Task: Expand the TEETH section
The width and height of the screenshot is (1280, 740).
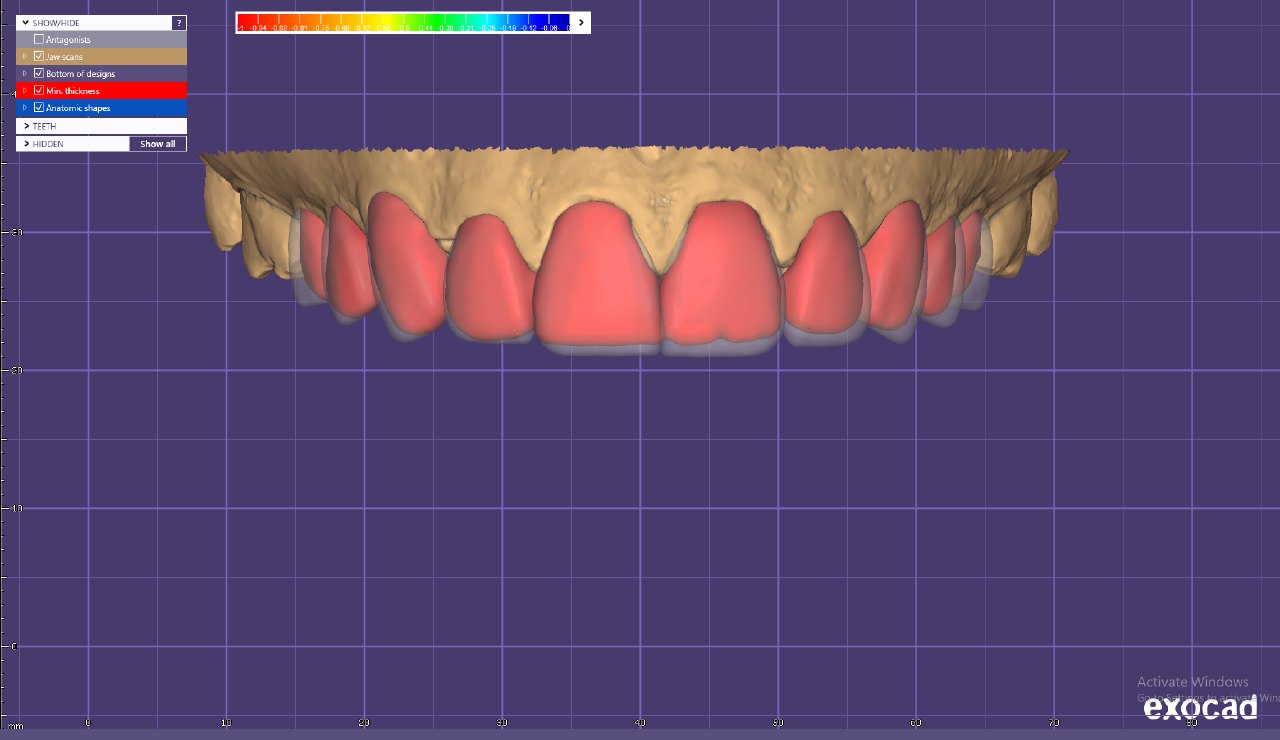Action: [x=26, y=126]
